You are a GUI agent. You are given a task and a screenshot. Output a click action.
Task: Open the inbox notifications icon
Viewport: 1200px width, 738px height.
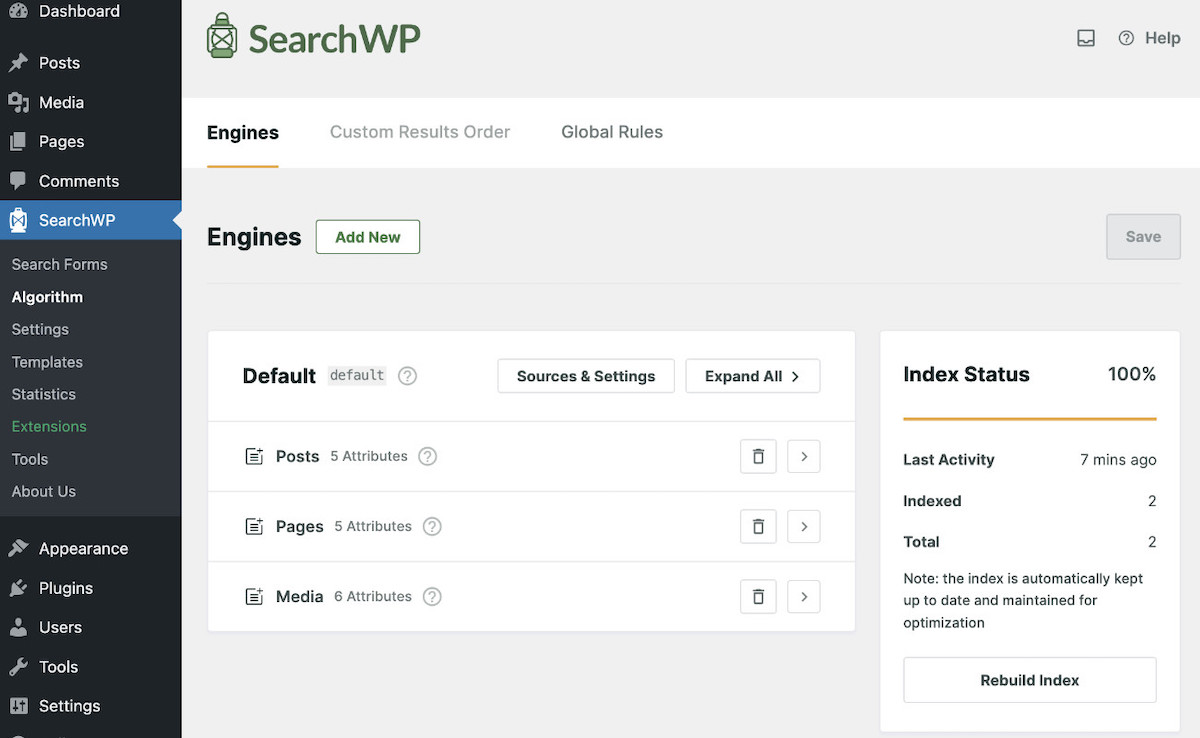coord(1086,38)
